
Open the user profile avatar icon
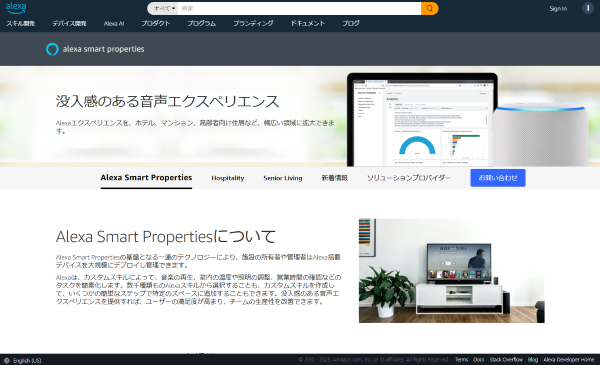click(588, 8)
